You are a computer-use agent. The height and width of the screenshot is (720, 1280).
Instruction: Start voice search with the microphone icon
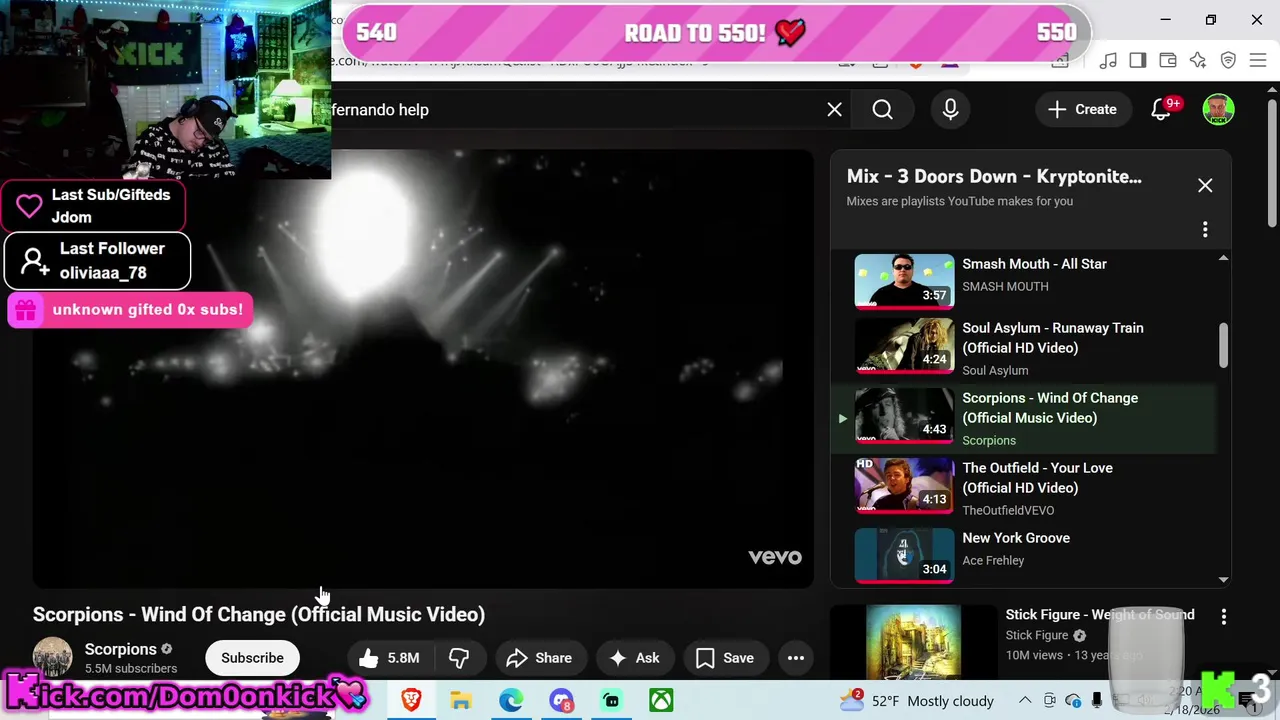click(x=950, y=110)
